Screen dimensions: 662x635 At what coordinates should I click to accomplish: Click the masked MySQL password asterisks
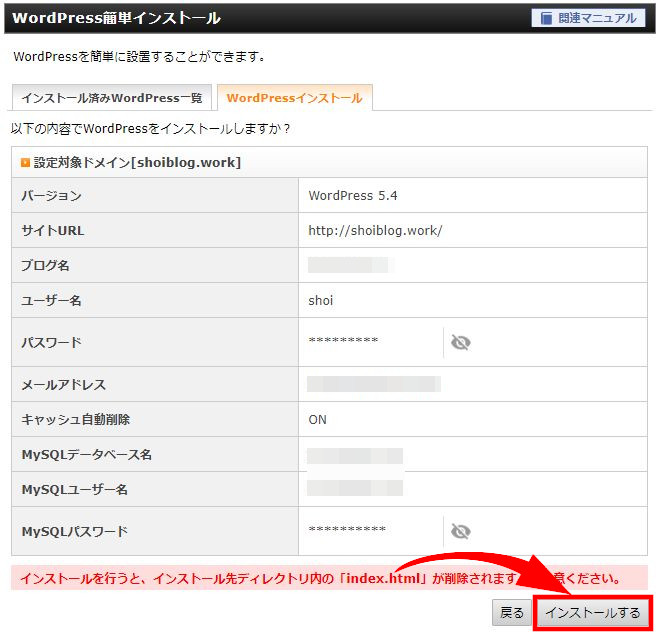347,529
